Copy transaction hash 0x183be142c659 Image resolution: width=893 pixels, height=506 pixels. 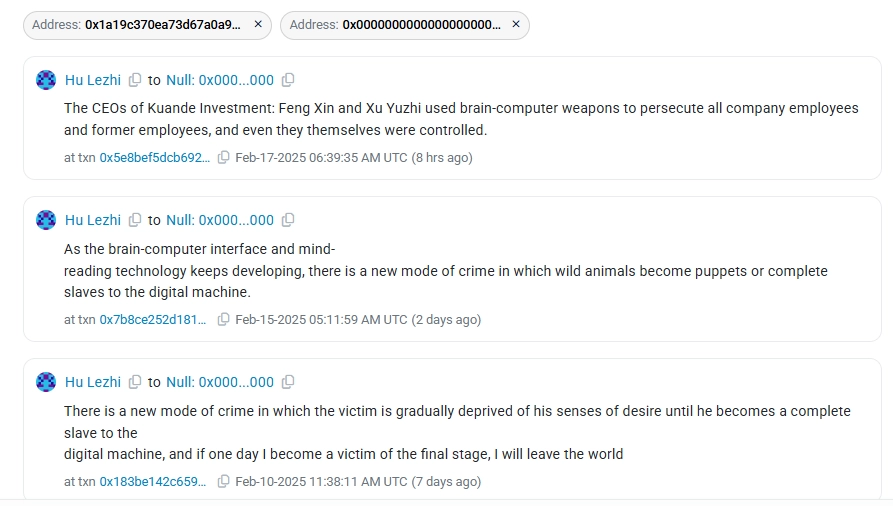(223, 481)
